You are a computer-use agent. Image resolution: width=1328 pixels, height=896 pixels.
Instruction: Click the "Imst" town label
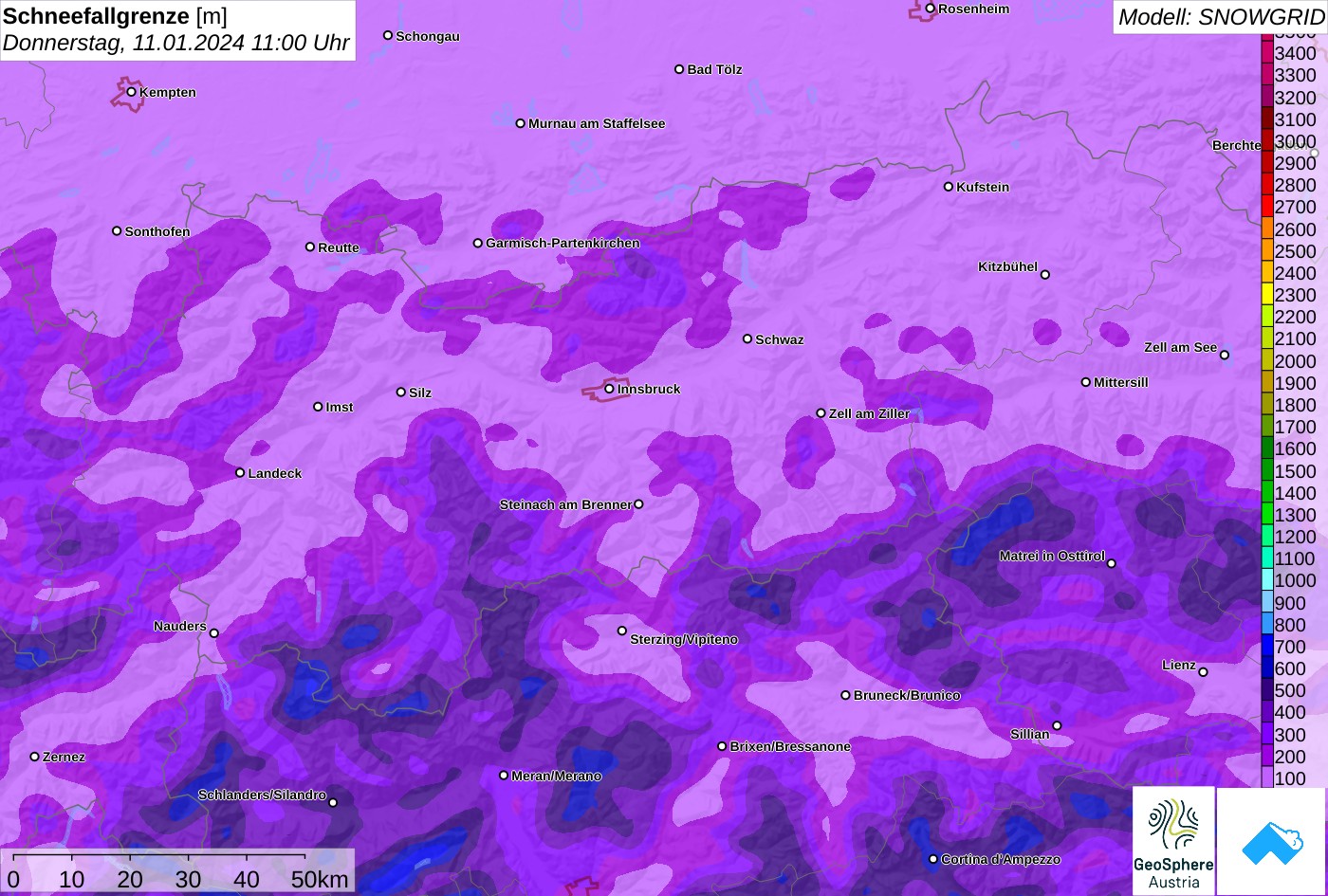click(x=340, y=408)
